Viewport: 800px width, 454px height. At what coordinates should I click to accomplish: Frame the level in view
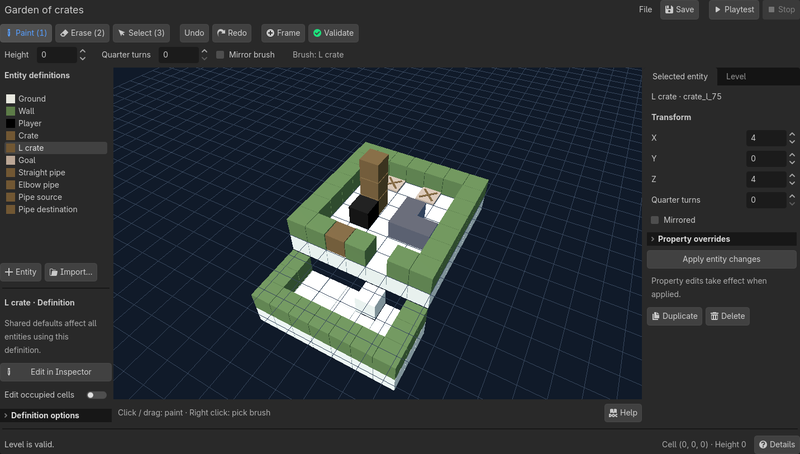click(x=283, y=33)
